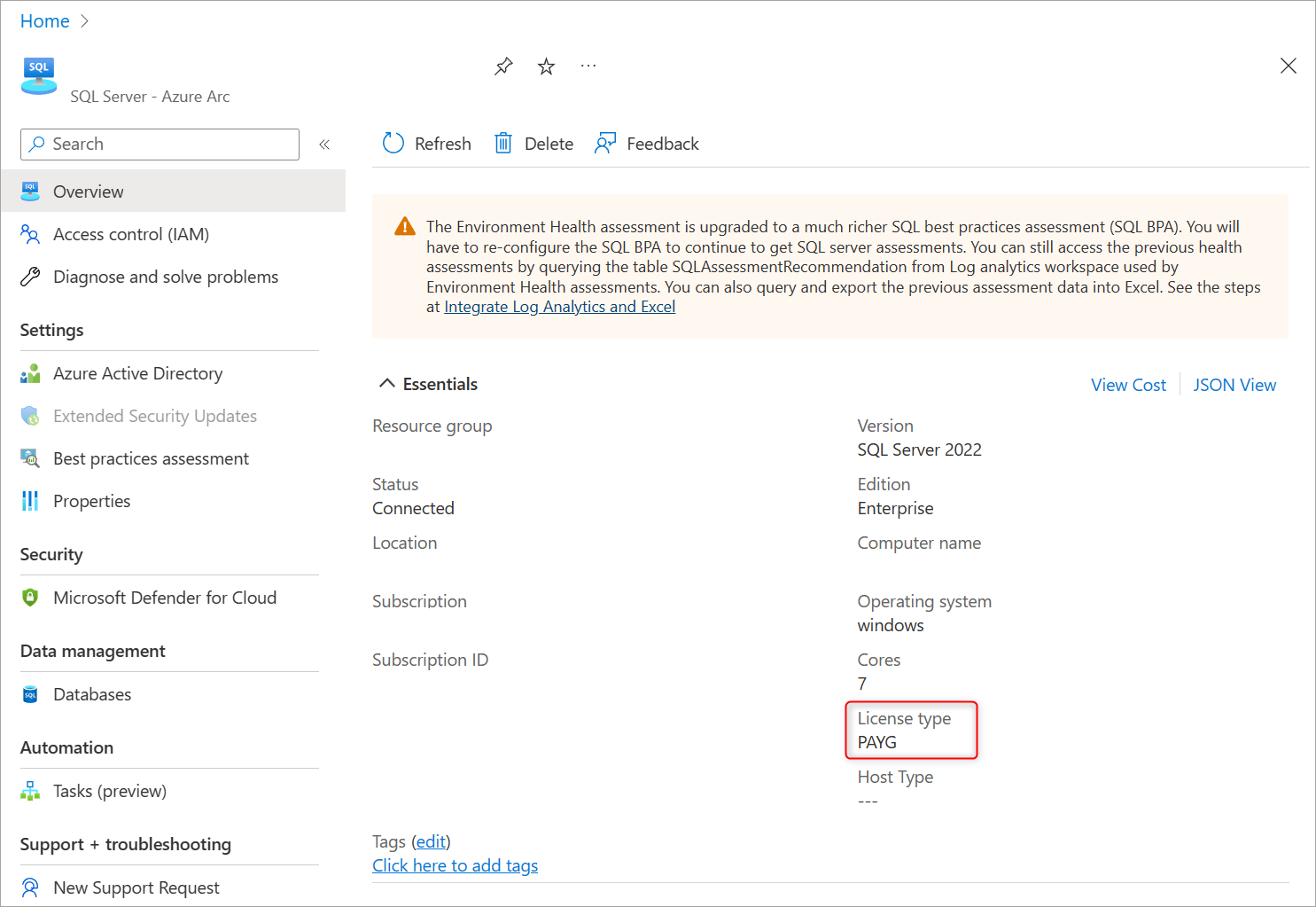The height and width of the screenshot is (907, 1316).
Task: Open Azure Active Directory settings icon
Action: coord(29,373)
